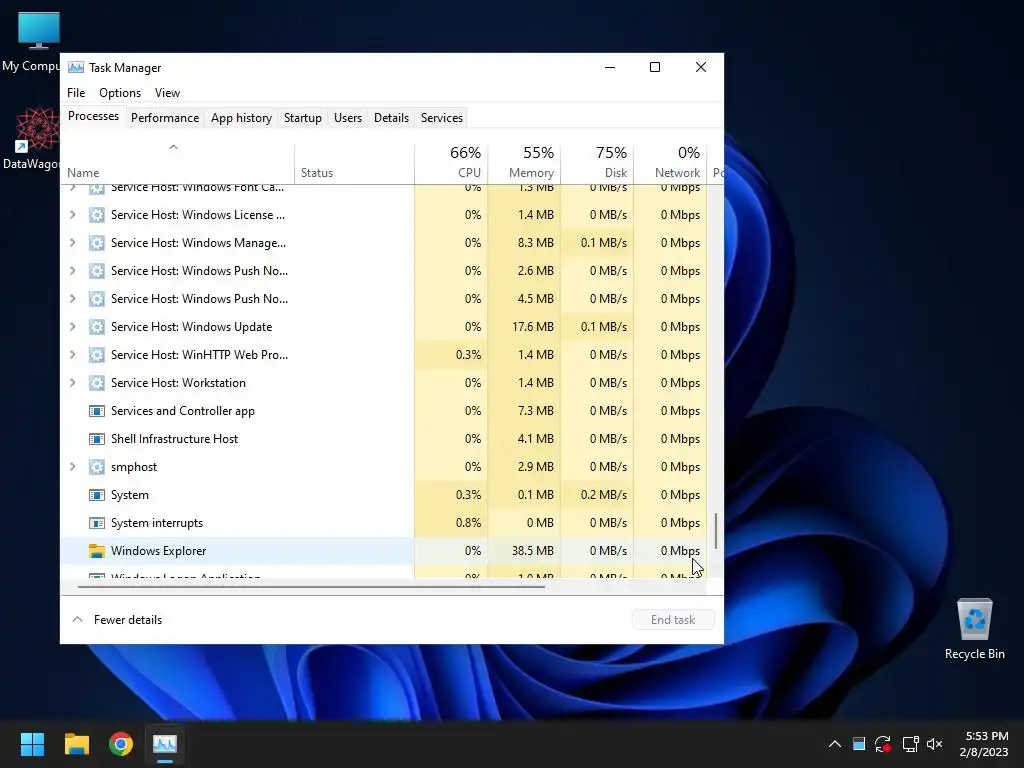Screen dimensions: 1024x768
Task: Click the network tray icon
Action: tap(910, 744)
